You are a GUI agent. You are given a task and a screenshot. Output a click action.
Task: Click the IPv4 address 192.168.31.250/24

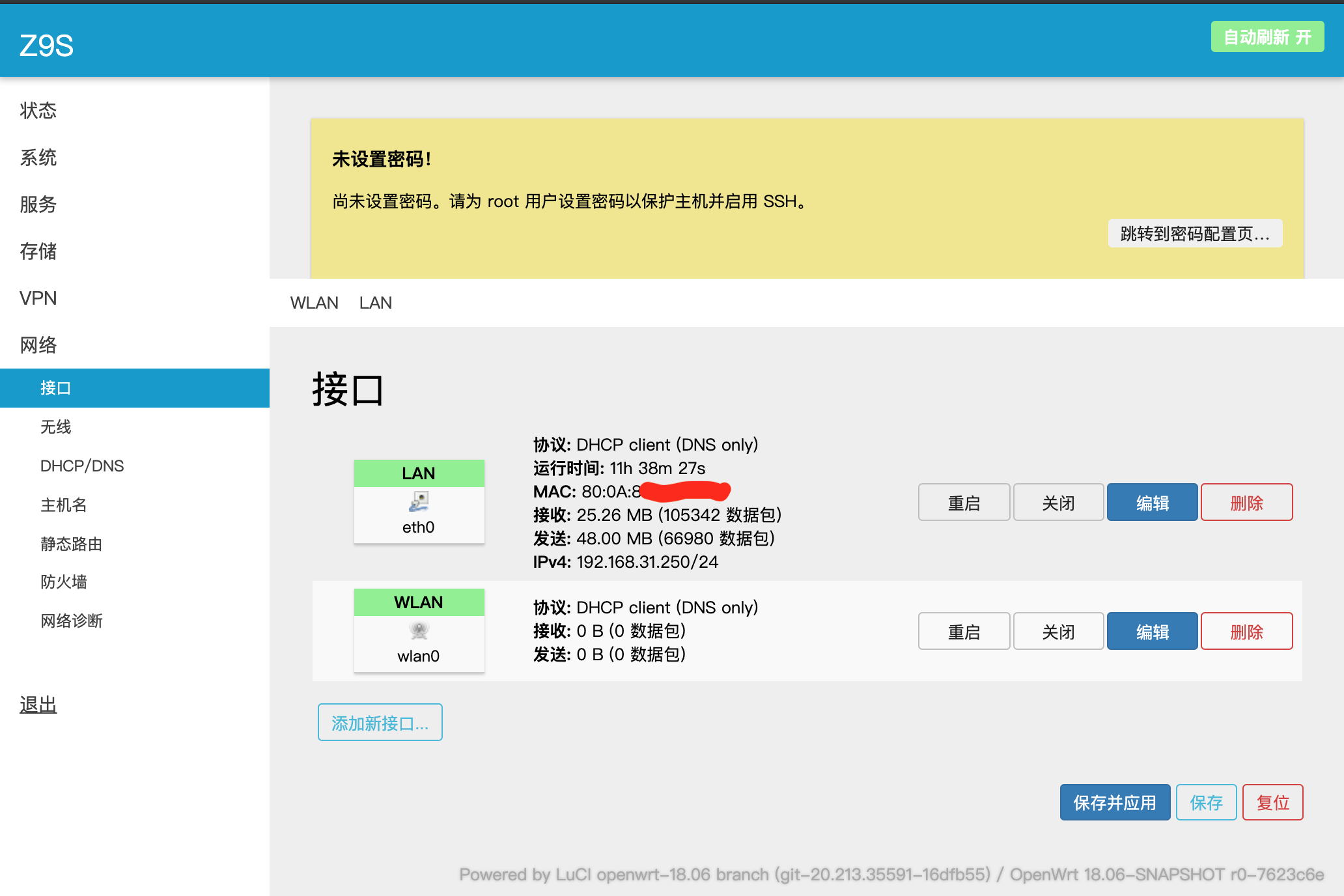tap(647, 562)
